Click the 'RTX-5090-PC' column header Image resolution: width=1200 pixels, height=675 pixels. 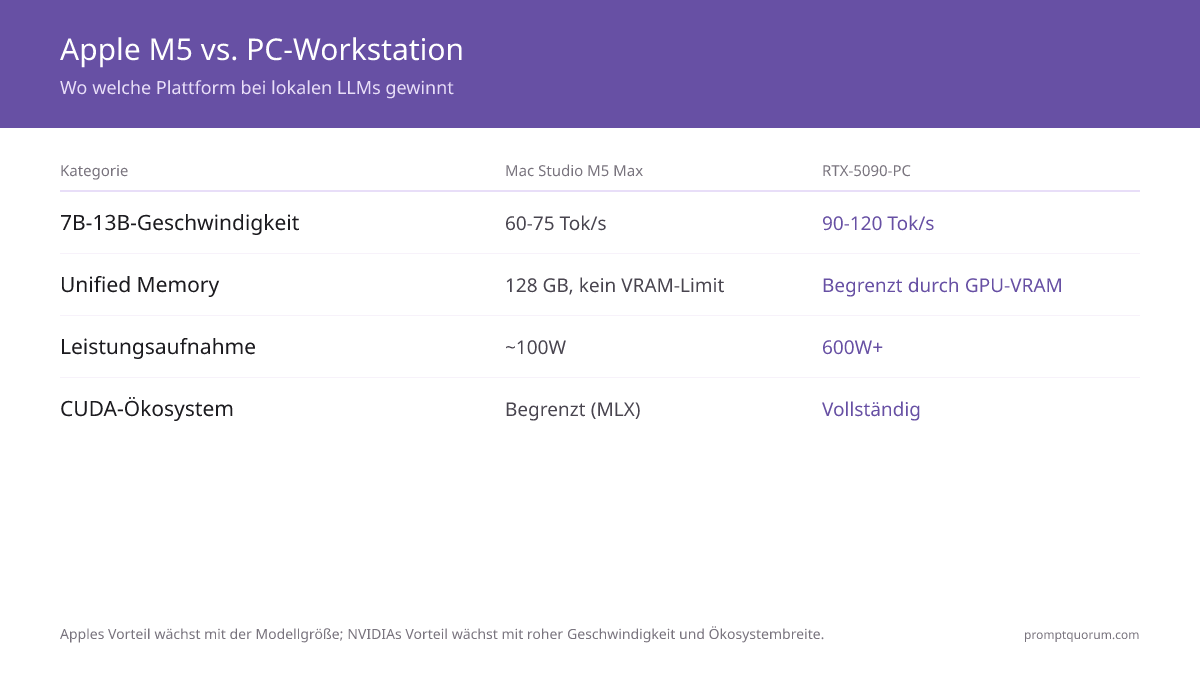click(866, 171)
